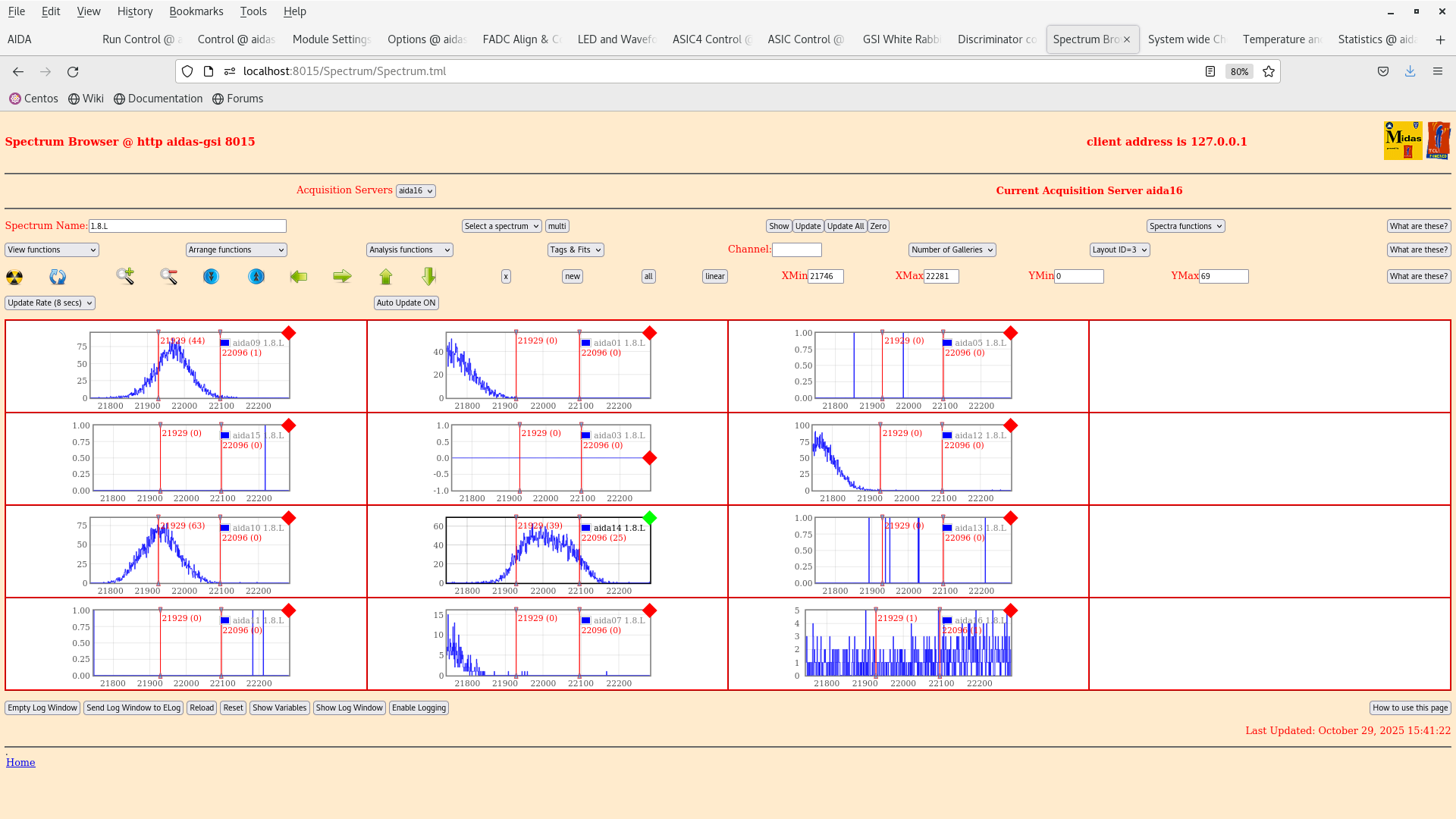Toggle the linear scale button

coord(714,276)
